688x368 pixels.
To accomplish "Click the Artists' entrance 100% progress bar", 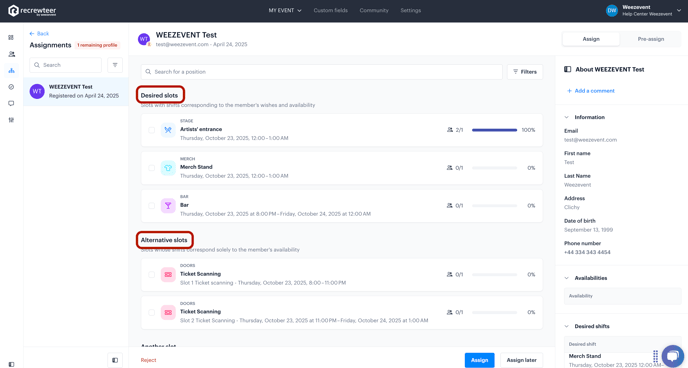I will (494, 130).
